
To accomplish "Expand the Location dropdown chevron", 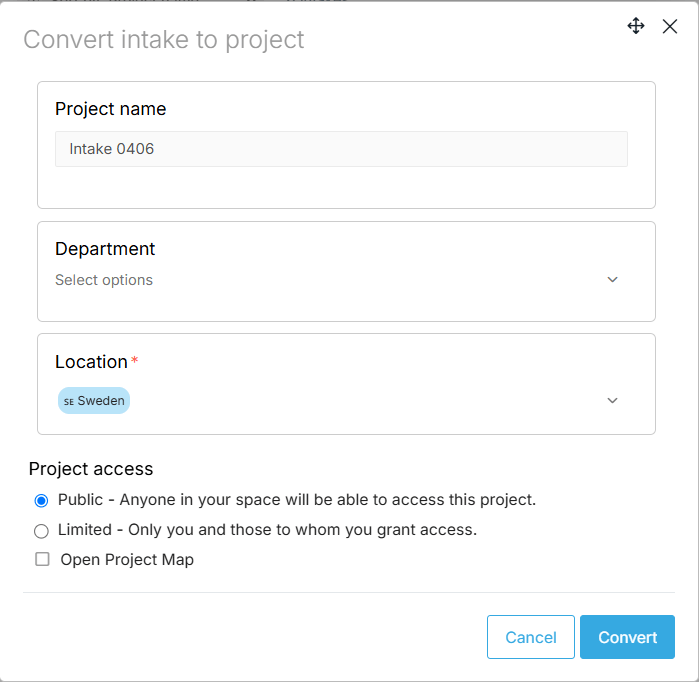I will pyautogui.click(x=613, y=401).
